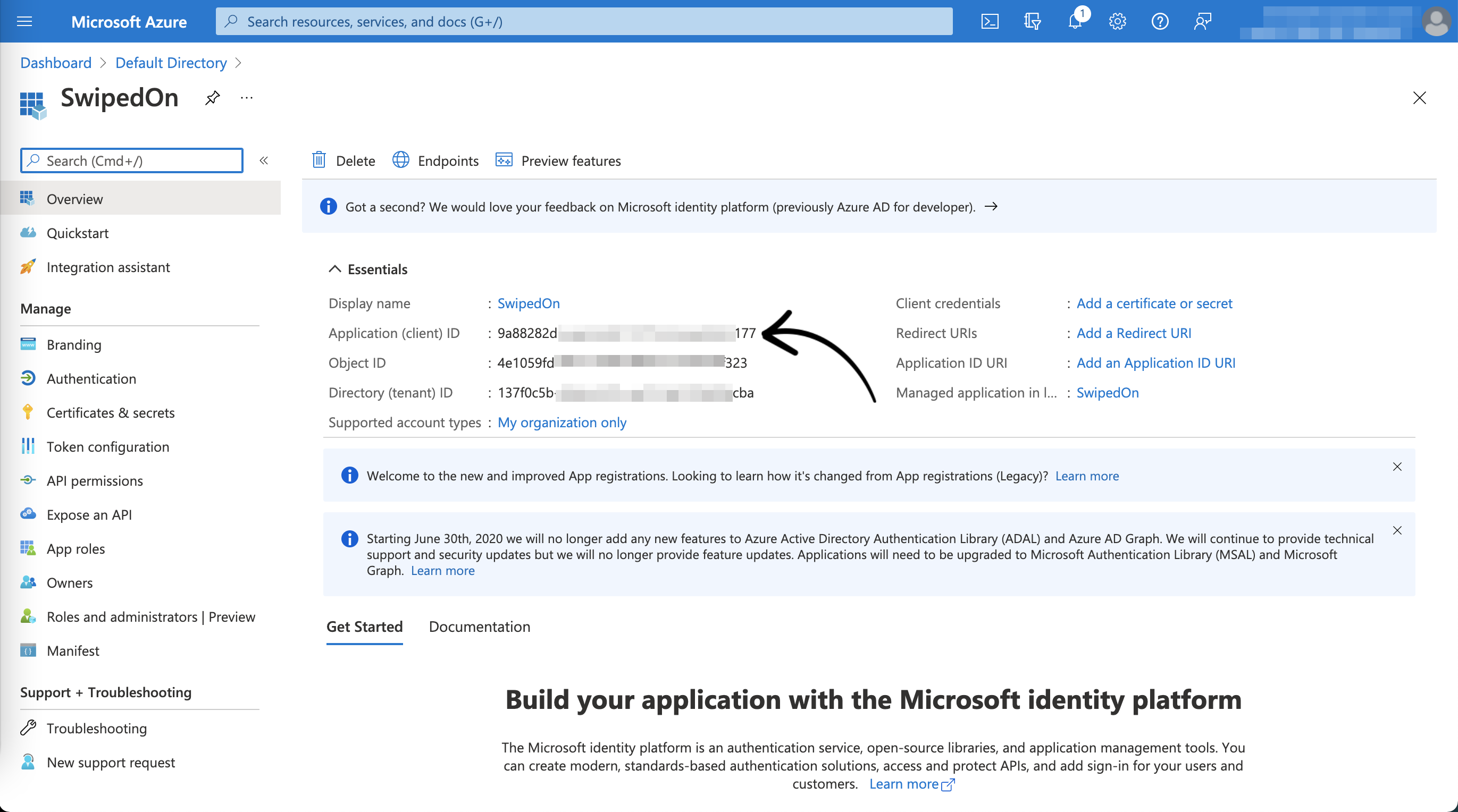Viewport: 1458px width, 812px height.
Task: Click the Microsoft Azure logo text
Action: pos(129,21)
